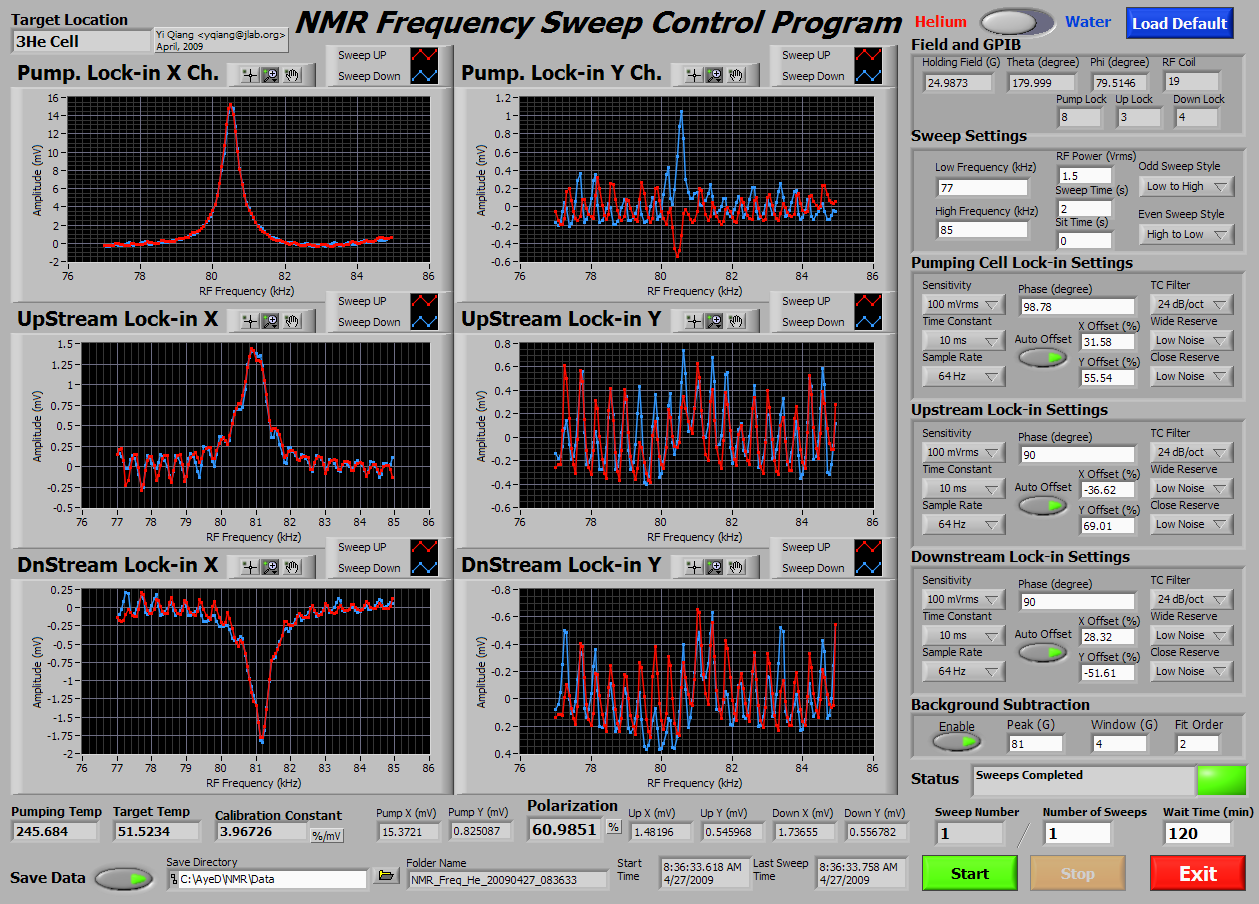Select zoom tool on Pump. Lock-in Y graph
Viewport: 1259px width, 904px height.
tap(714, 74)
